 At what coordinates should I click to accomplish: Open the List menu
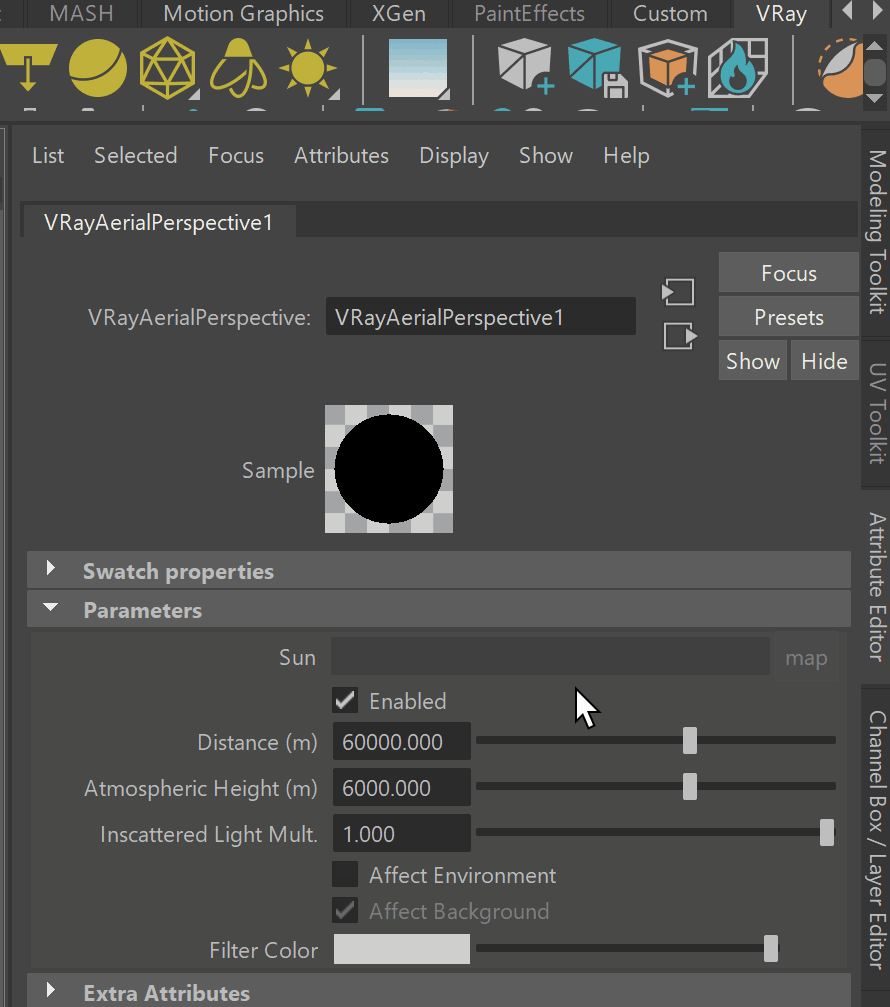(x=48, y=155)
